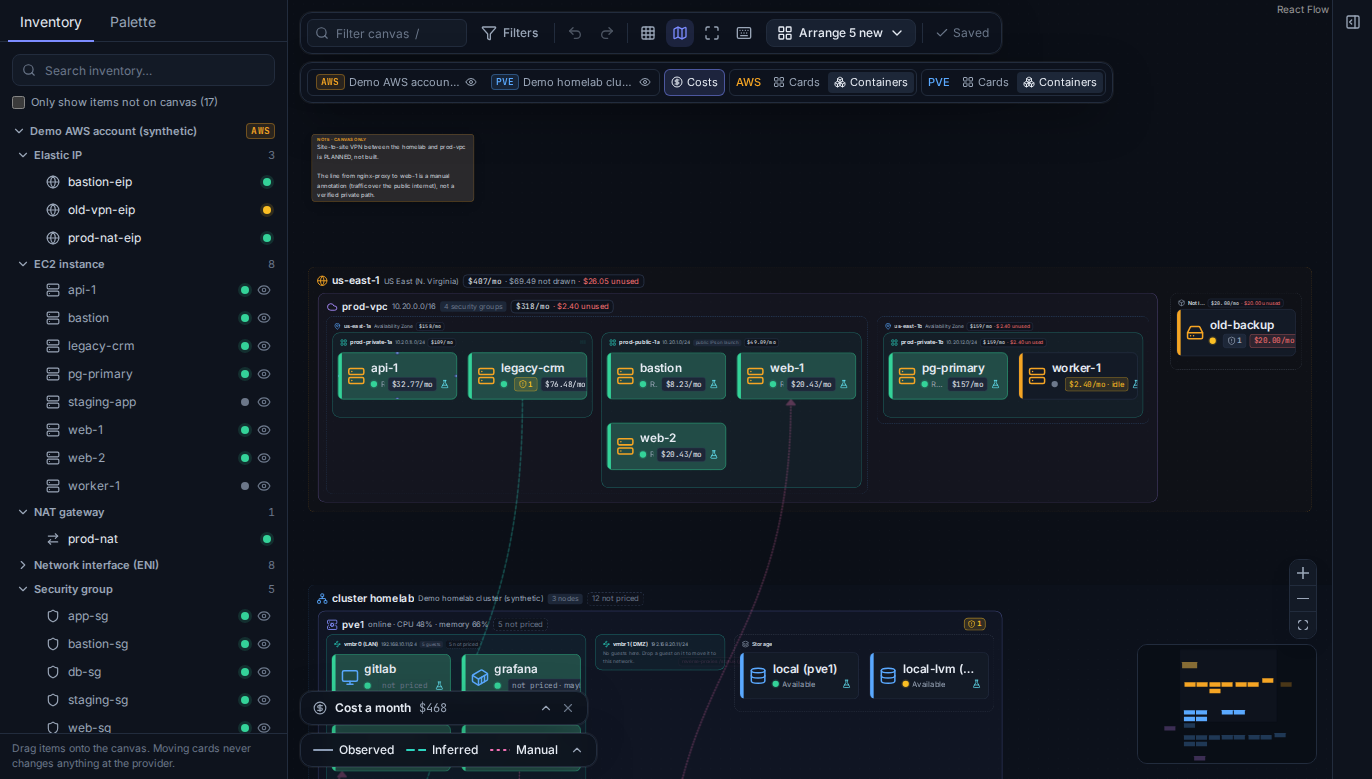The width and height of the screenshot is (1372, 779).
Task: Open the Filters button
Action: click(510, 33)
